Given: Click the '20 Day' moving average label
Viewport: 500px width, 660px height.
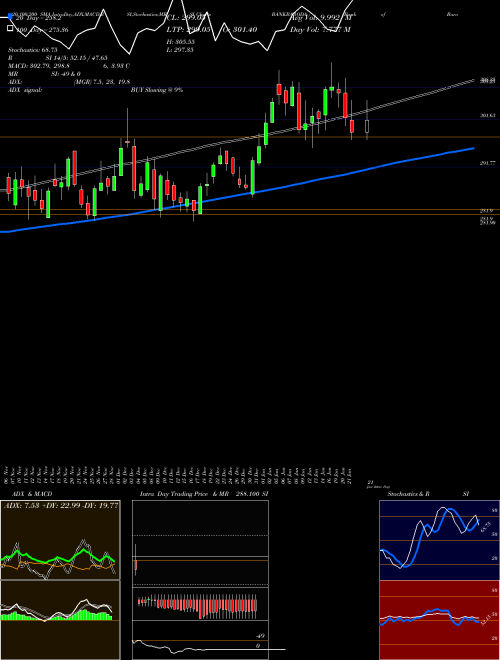Looking at the screenshot, I should click(x=38, y=18).
